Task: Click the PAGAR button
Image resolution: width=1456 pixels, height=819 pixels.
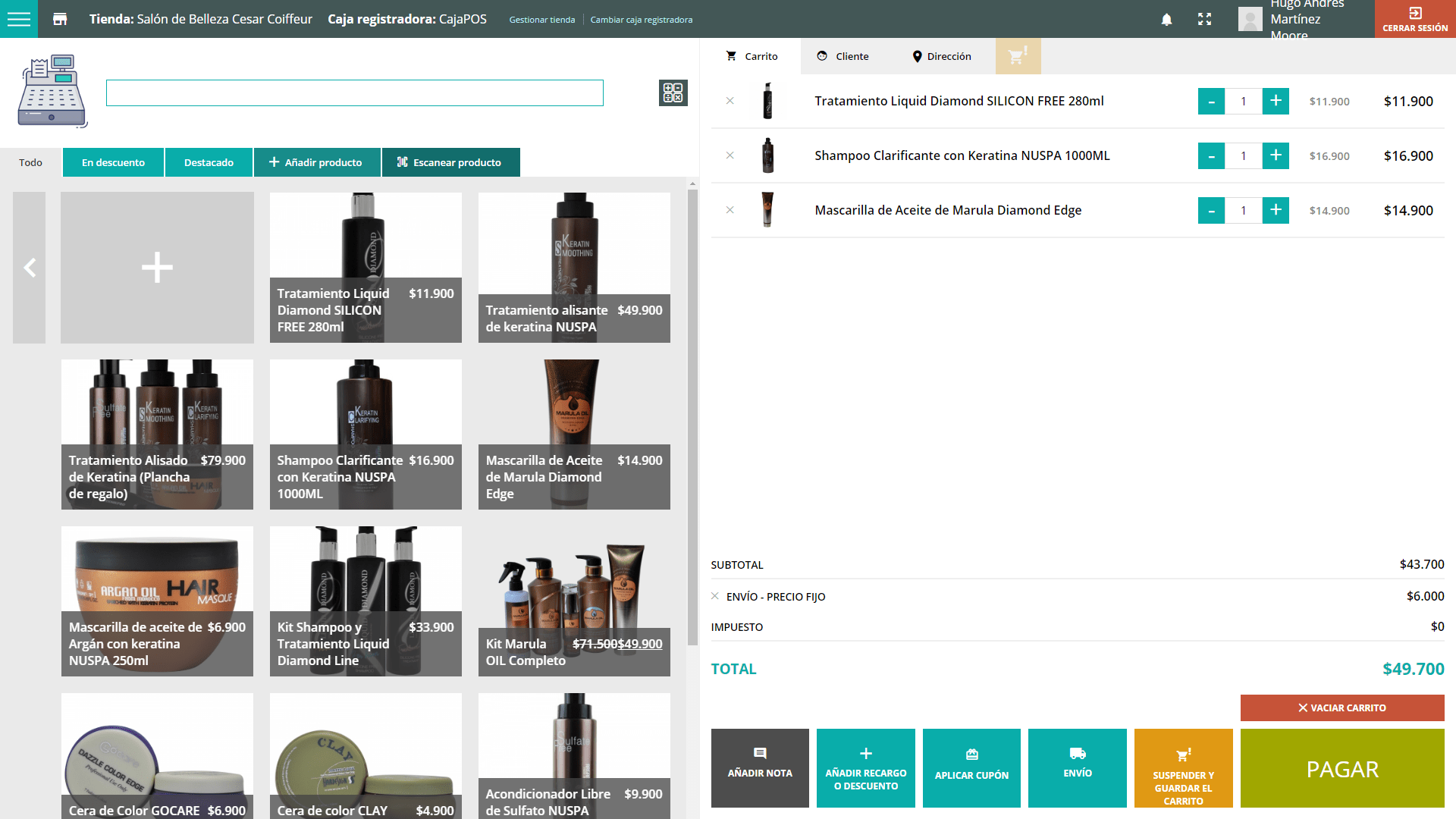Action: 1341,768
